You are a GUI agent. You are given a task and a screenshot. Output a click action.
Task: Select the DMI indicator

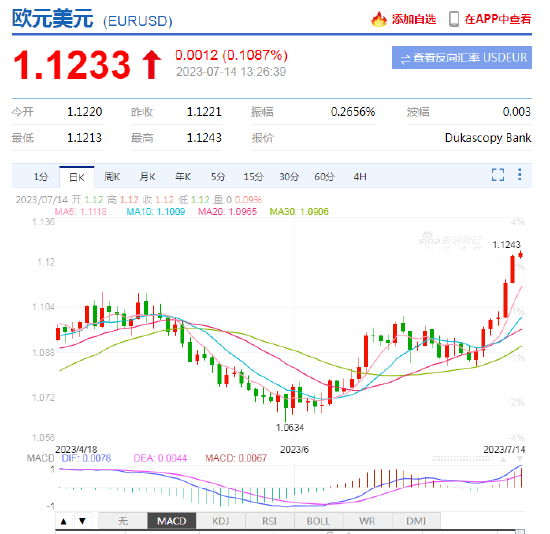(416, 521)
